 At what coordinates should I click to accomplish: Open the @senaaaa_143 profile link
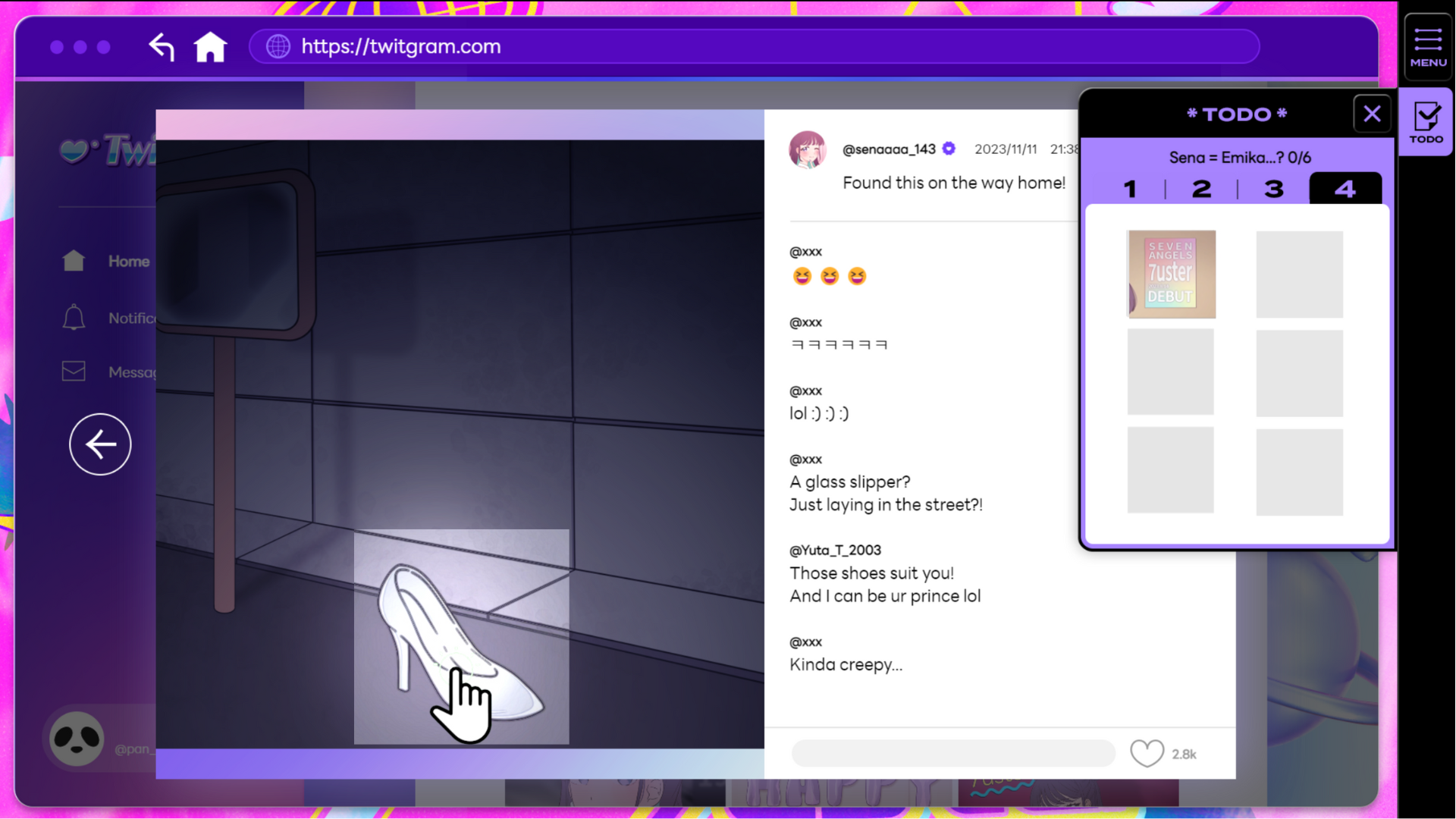tap(889, 149)
